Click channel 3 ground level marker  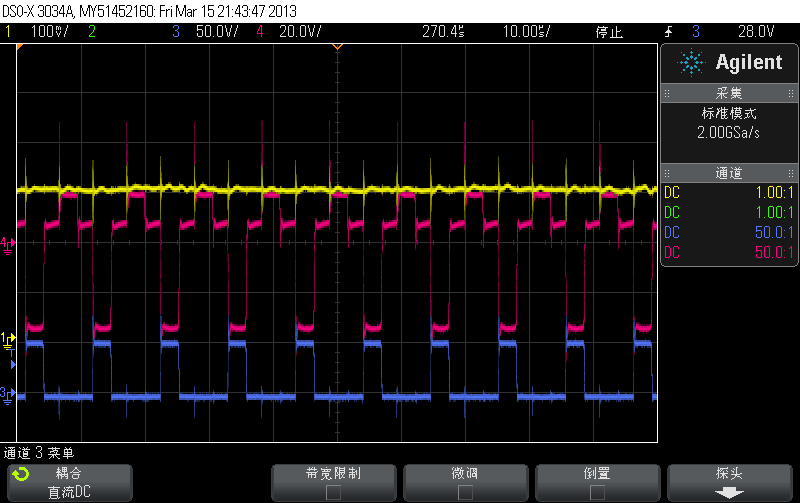tap(8, 395)
